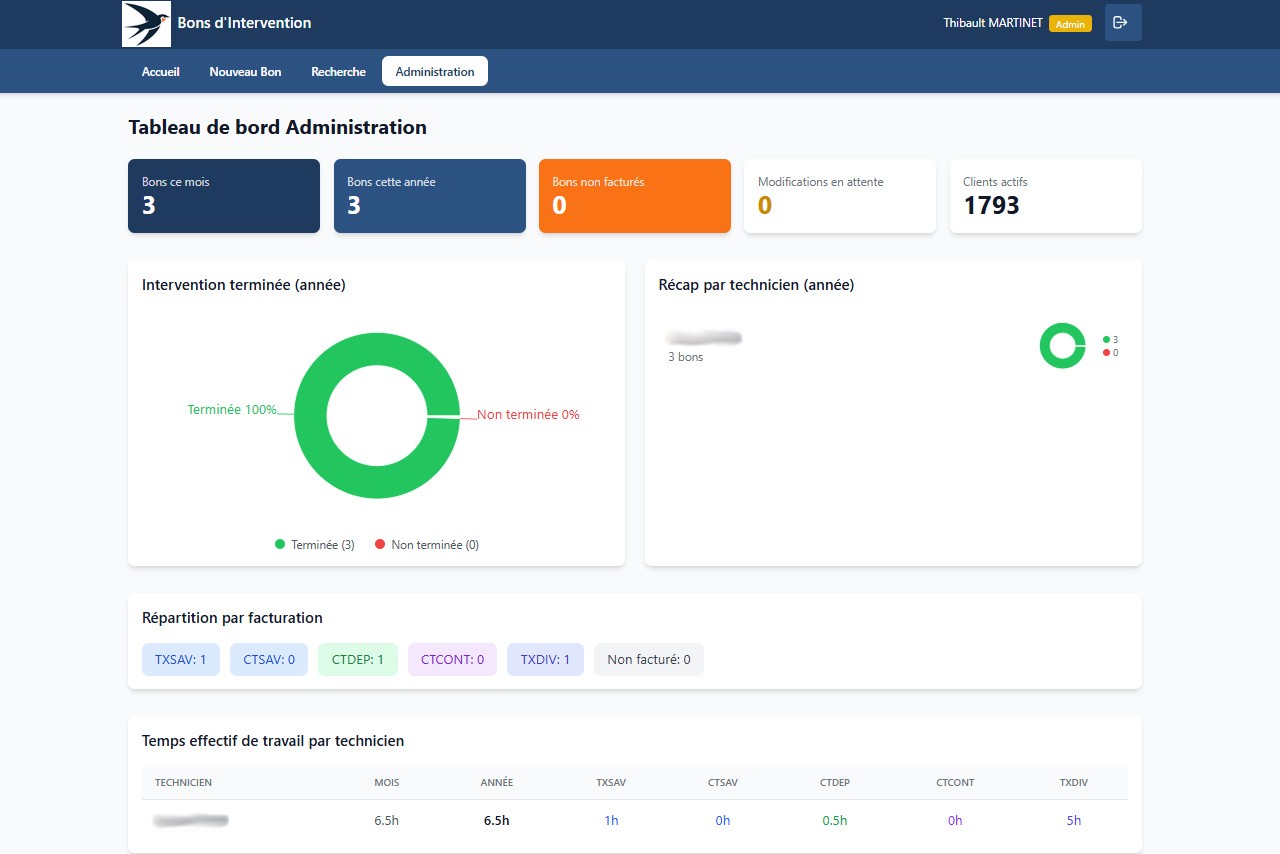1280x854 pixels.
Task: Open the Modifications en attente card
Action: 839,196
